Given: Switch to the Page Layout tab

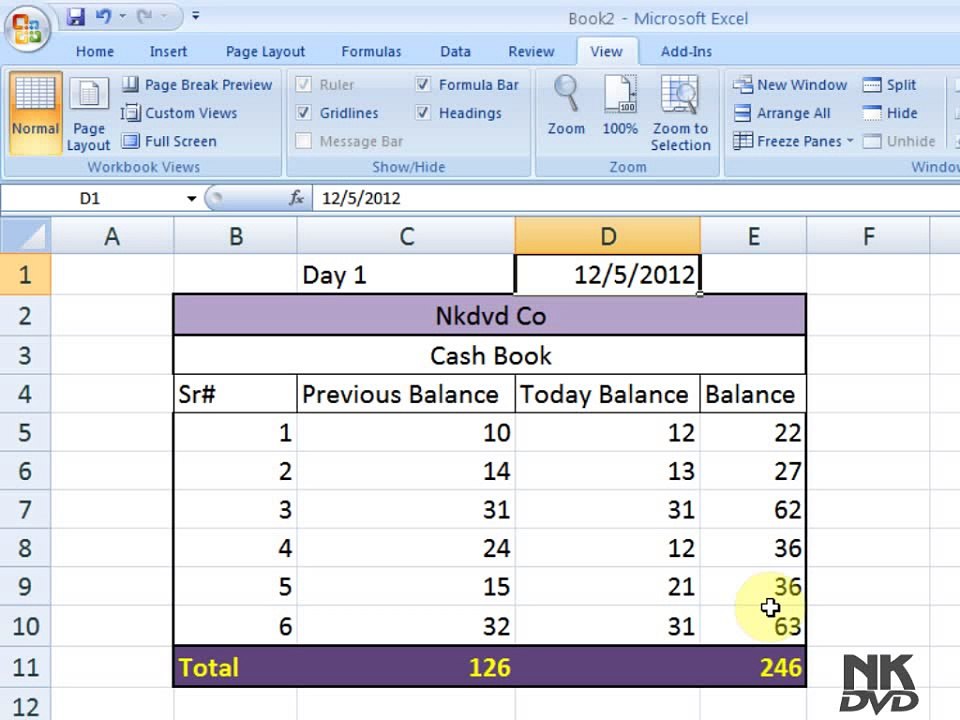Looking at the screenshot, I should click(265, 51).
